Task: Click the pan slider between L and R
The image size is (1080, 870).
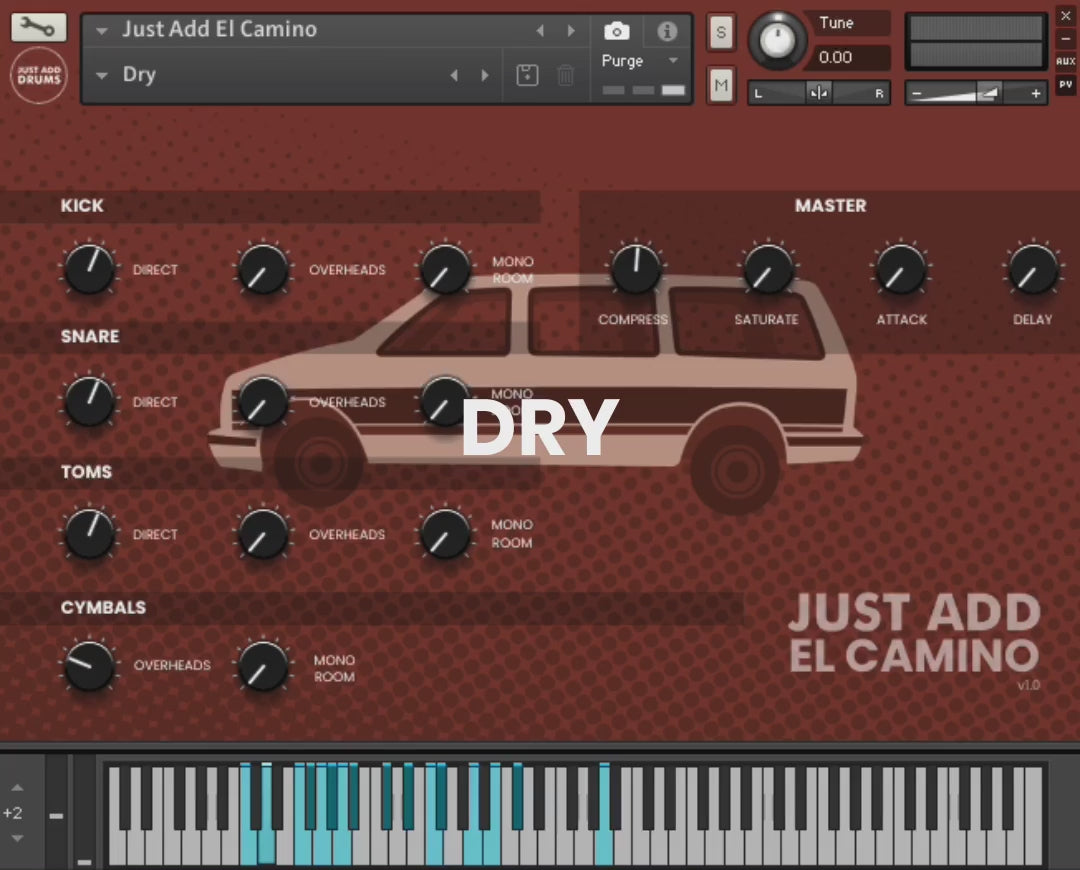Action: (819, 93)
